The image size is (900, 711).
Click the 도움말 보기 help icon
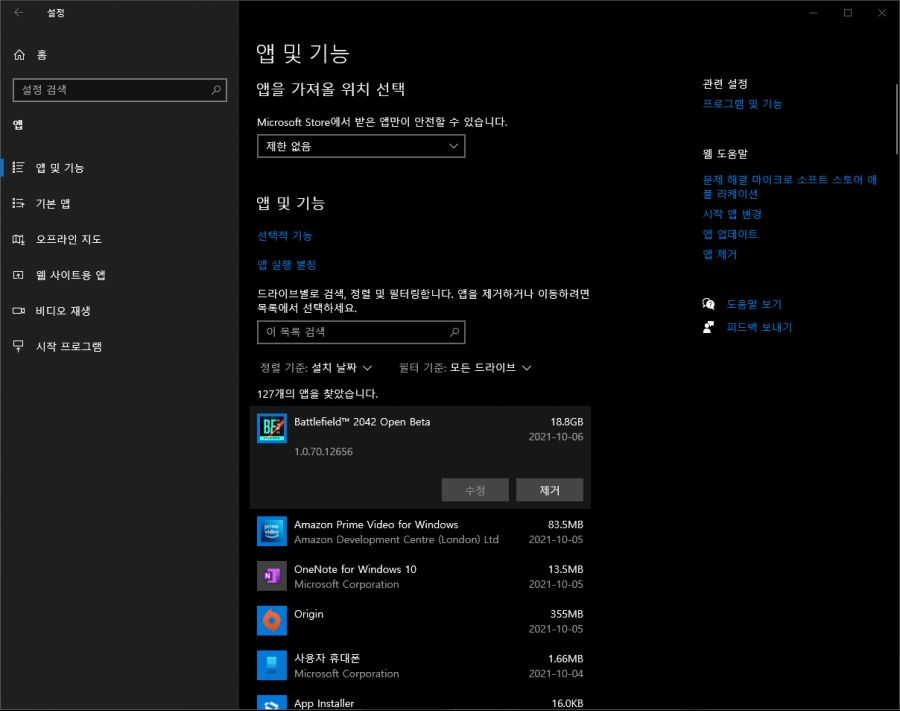point(709,304)
